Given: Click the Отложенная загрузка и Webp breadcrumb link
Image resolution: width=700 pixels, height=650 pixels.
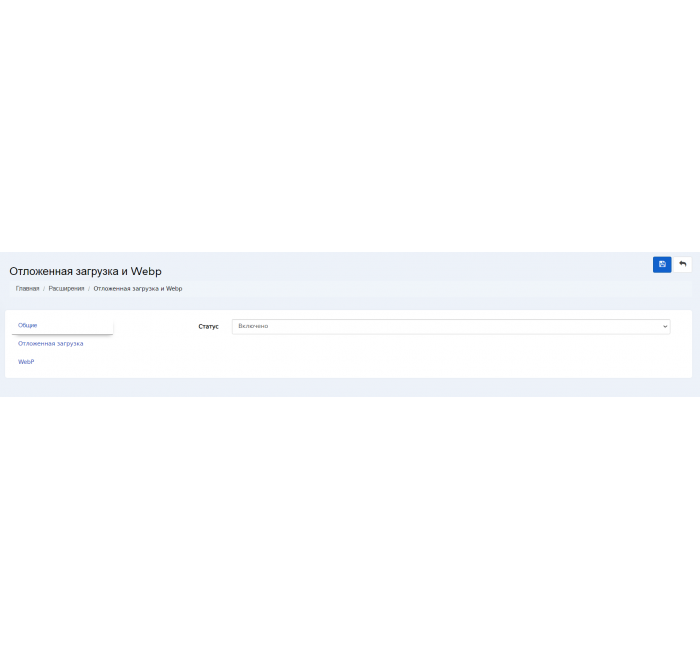Looking at the screenshot, I should (138, 289).
